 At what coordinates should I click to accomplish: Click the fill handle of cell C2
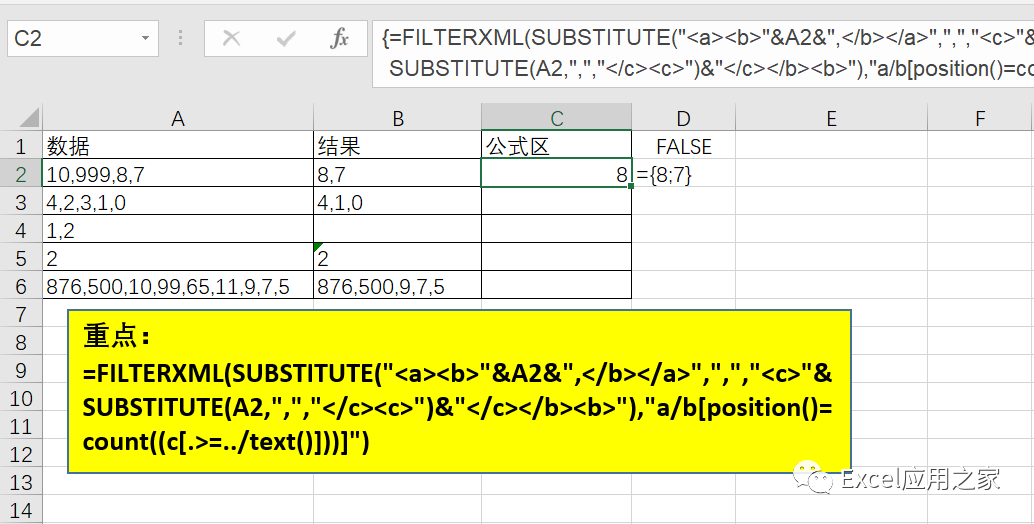631,187
